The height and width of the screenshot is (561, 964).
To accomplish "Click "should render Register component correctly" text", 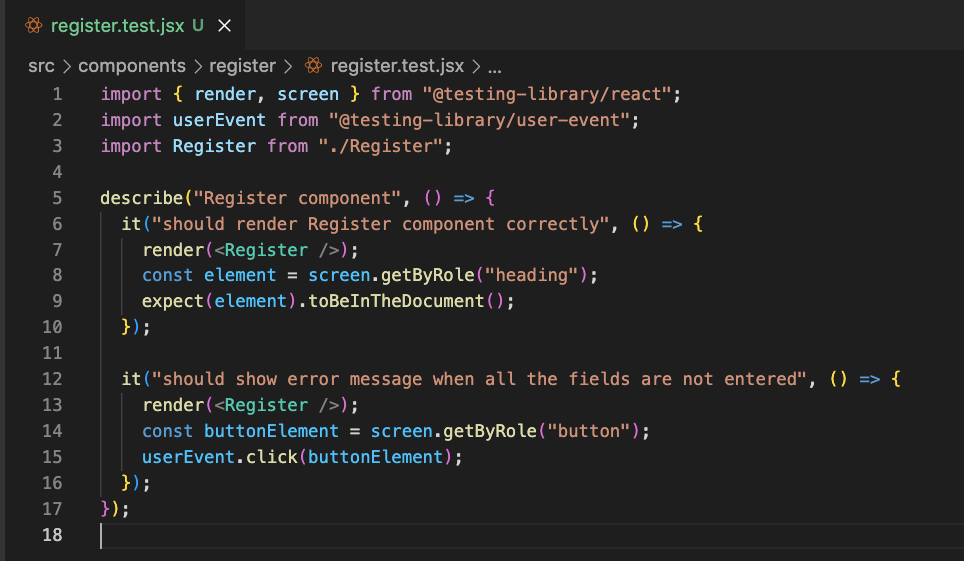I will click(380, 224).
